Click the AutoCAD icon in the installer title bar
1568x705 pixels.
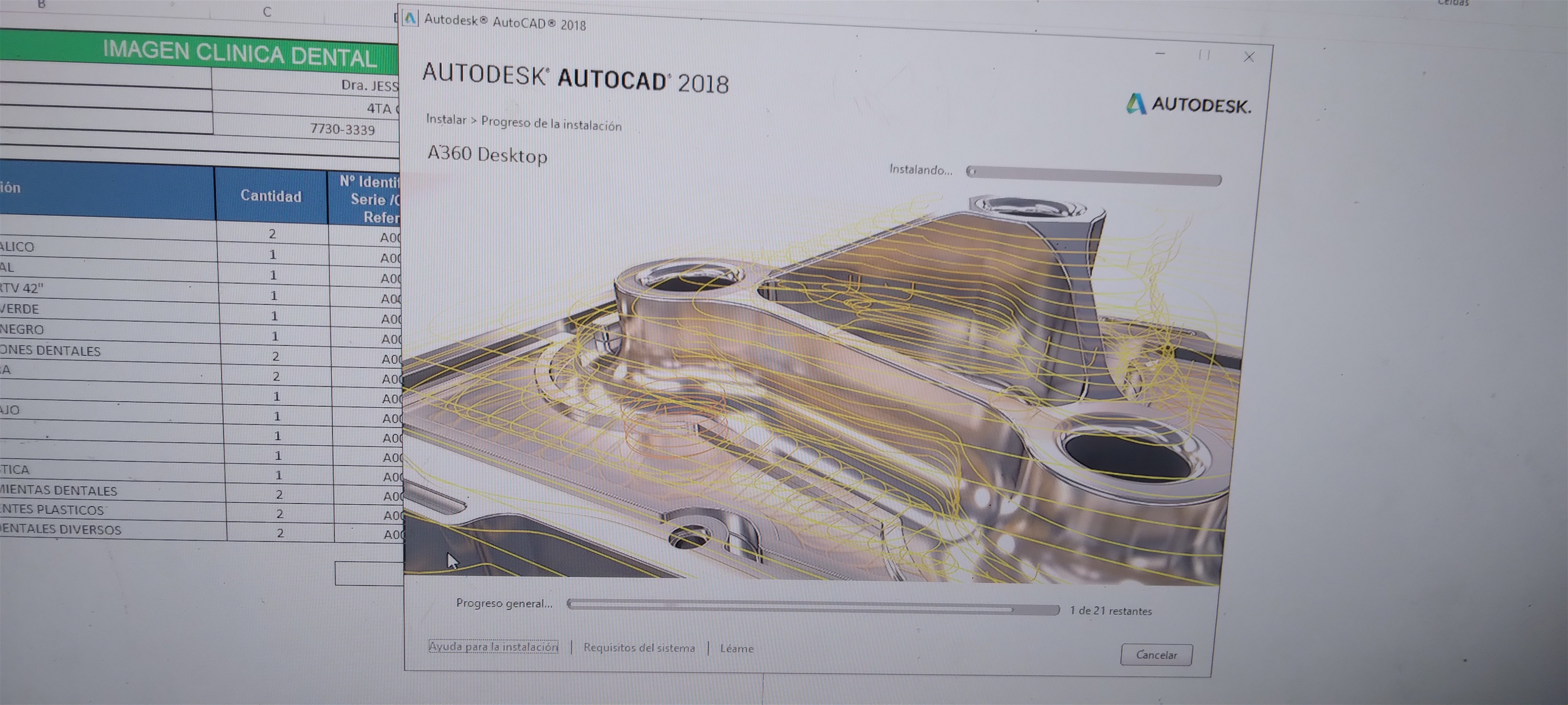pos(410,18)
